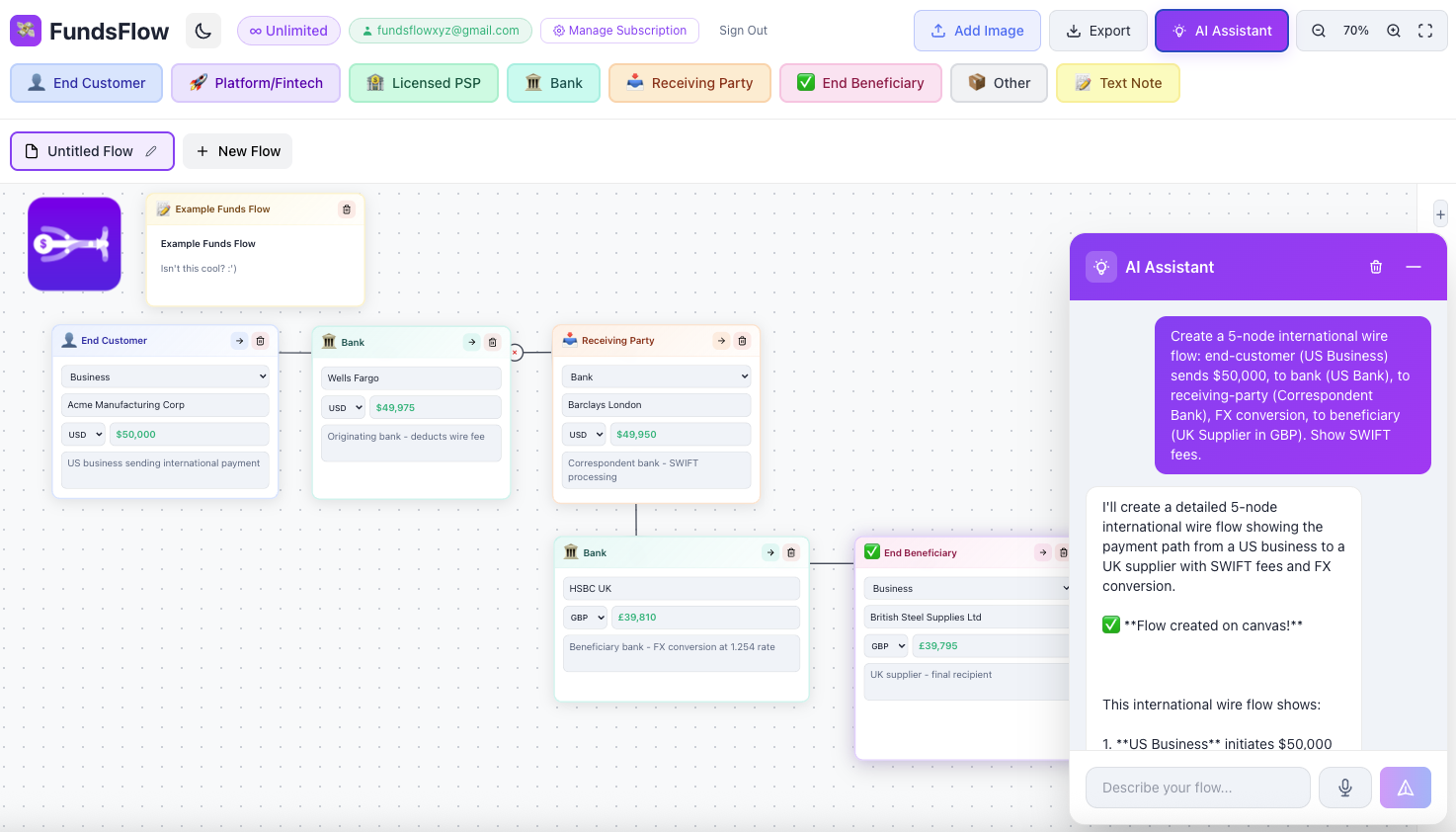Screen dimensions: 1456x832
Task: Open the USD currency dropdown on Wells Fargo node
Action: point(343,407)
